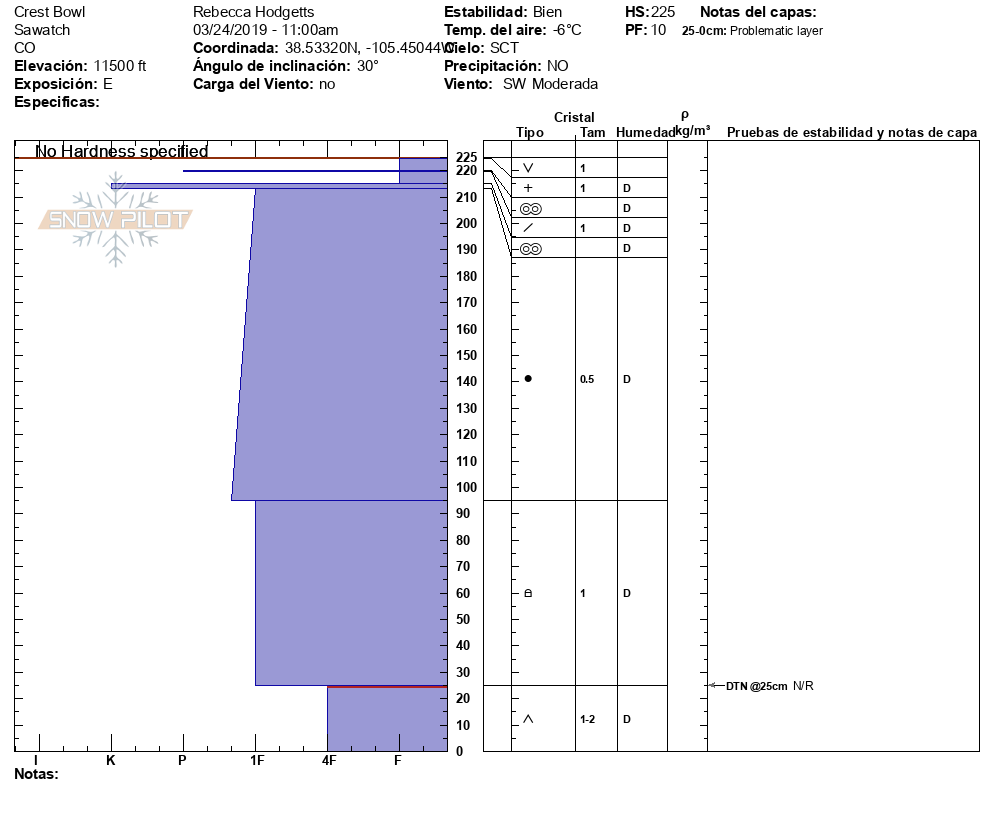Click the 4F hardness axis label
The image size is (994, 840).
click(x=328, y=760)
